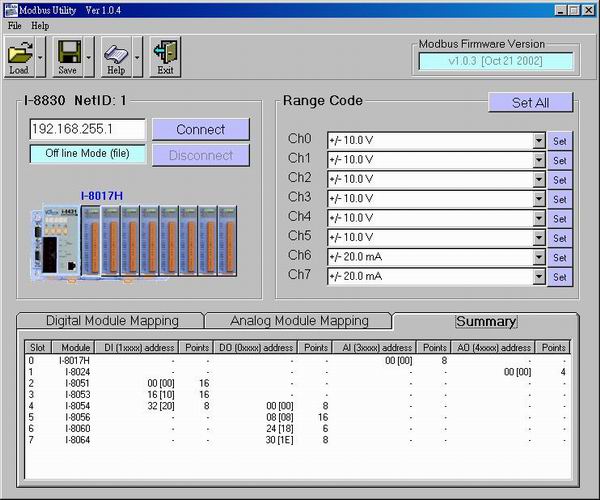Click the AO (4xxxx) address column header
Screen dimensions: 600x500
click(x=493, y=348)
